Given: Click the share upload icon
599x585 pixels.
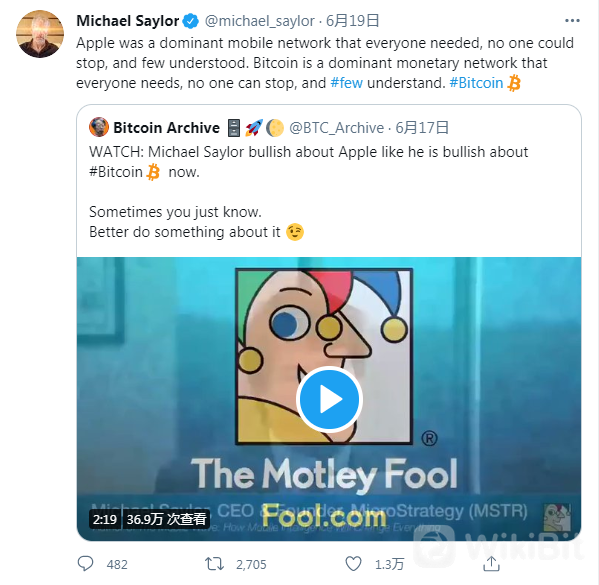Looking at the screenshot, I should click(x=491, y=564).
